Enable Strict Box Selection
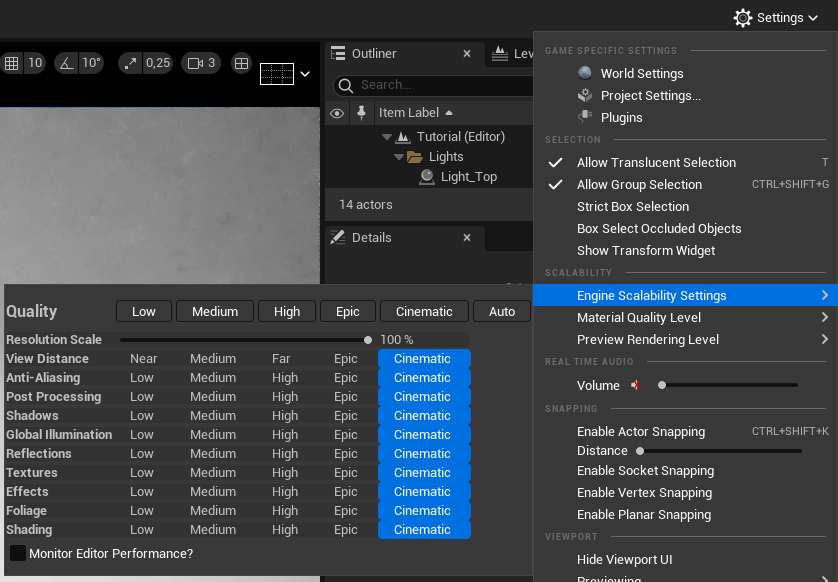 [x=686, y=206]
